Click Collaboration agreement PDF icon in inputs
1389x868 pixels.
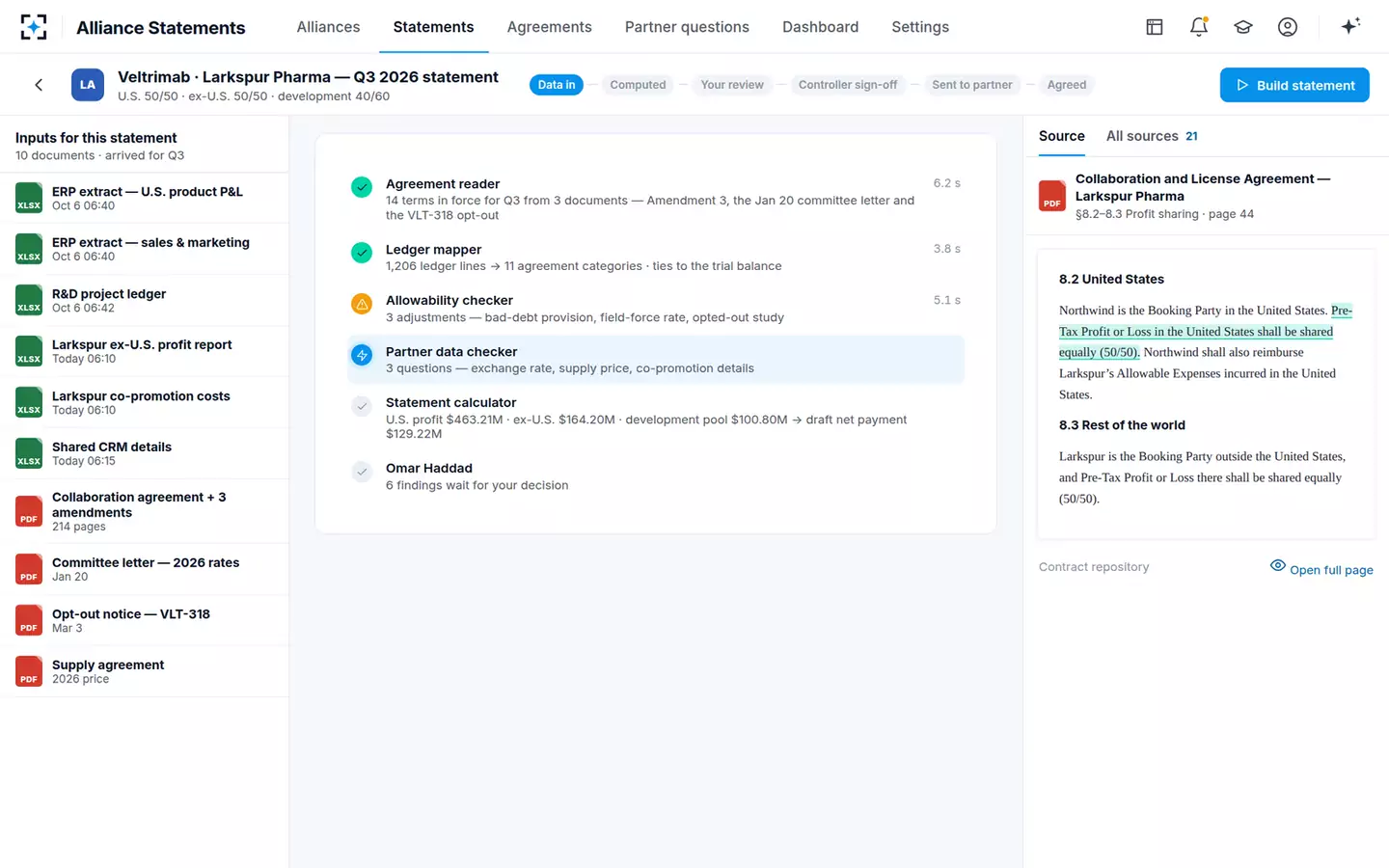(29, 511)
